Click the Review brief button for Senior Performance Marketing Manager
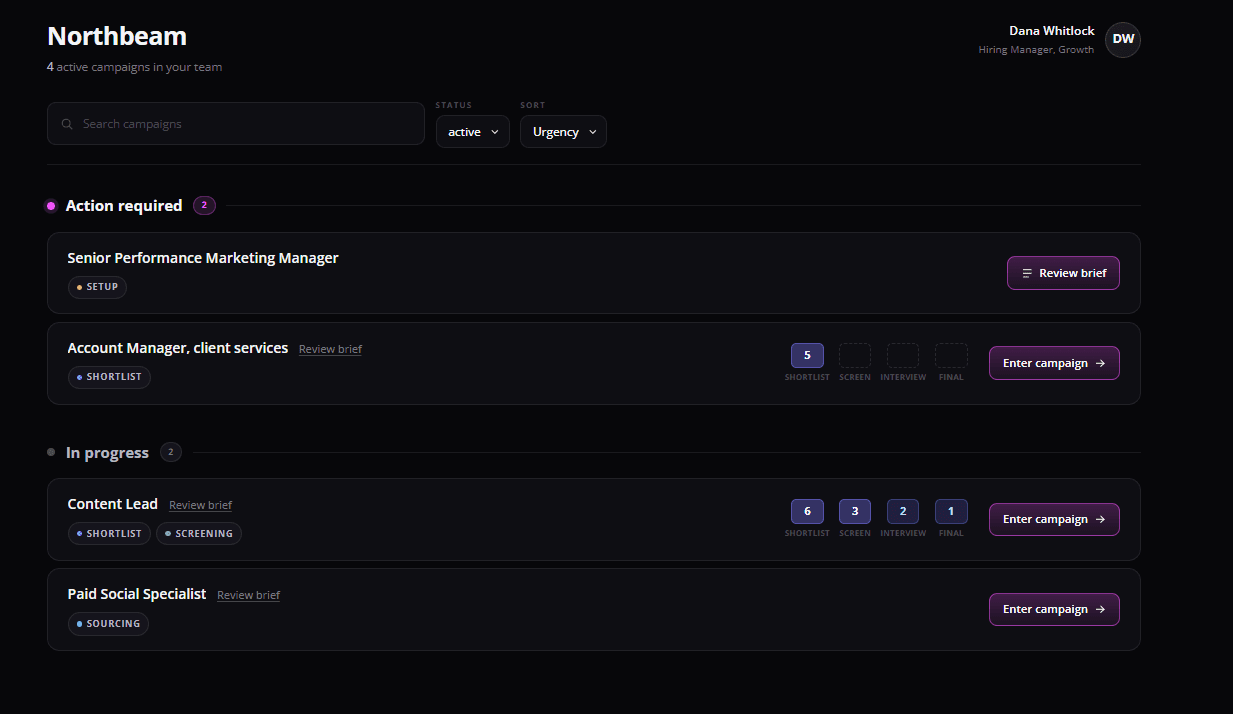Screen dimensions: 1233x714 [x=1063, y=273]
